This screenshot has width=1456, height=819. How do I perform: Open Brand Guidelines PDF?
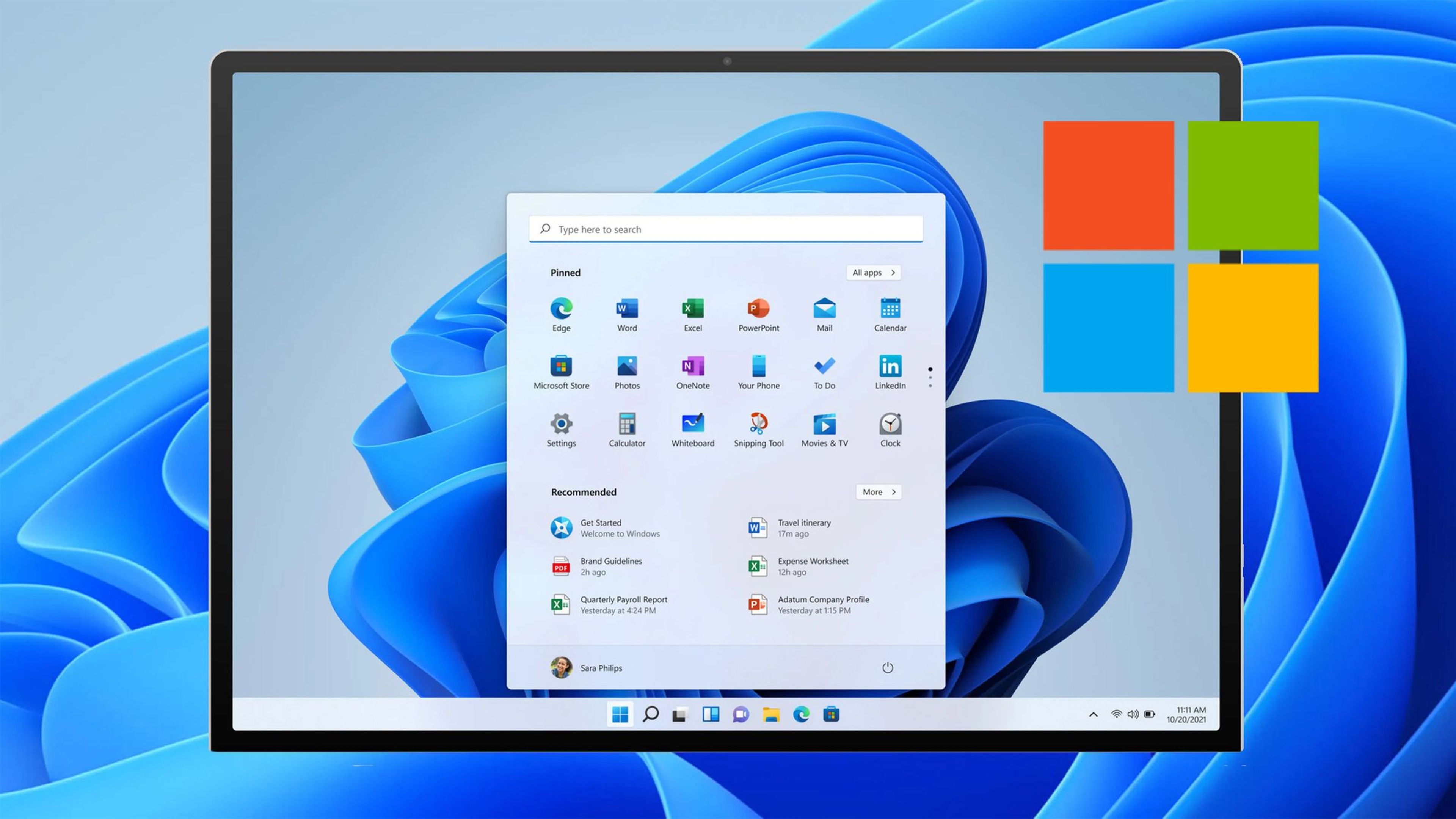pyautogui.click(x=596, y=566)
